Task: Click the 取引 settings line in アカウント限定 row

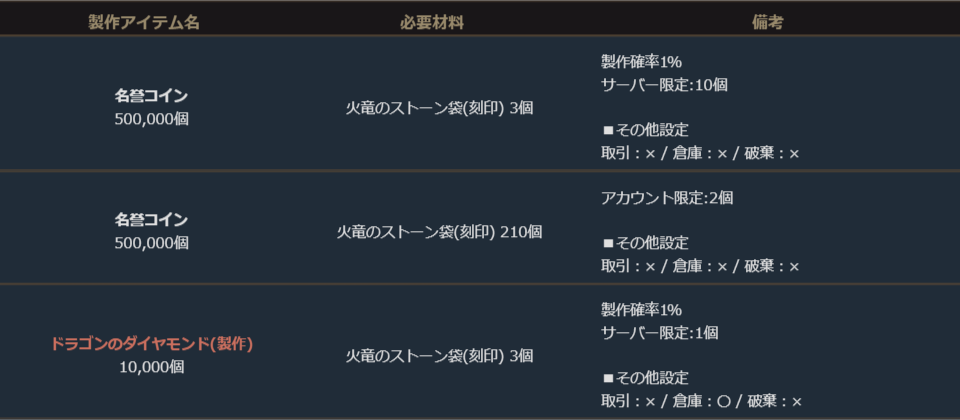Action: pos(700,266)
